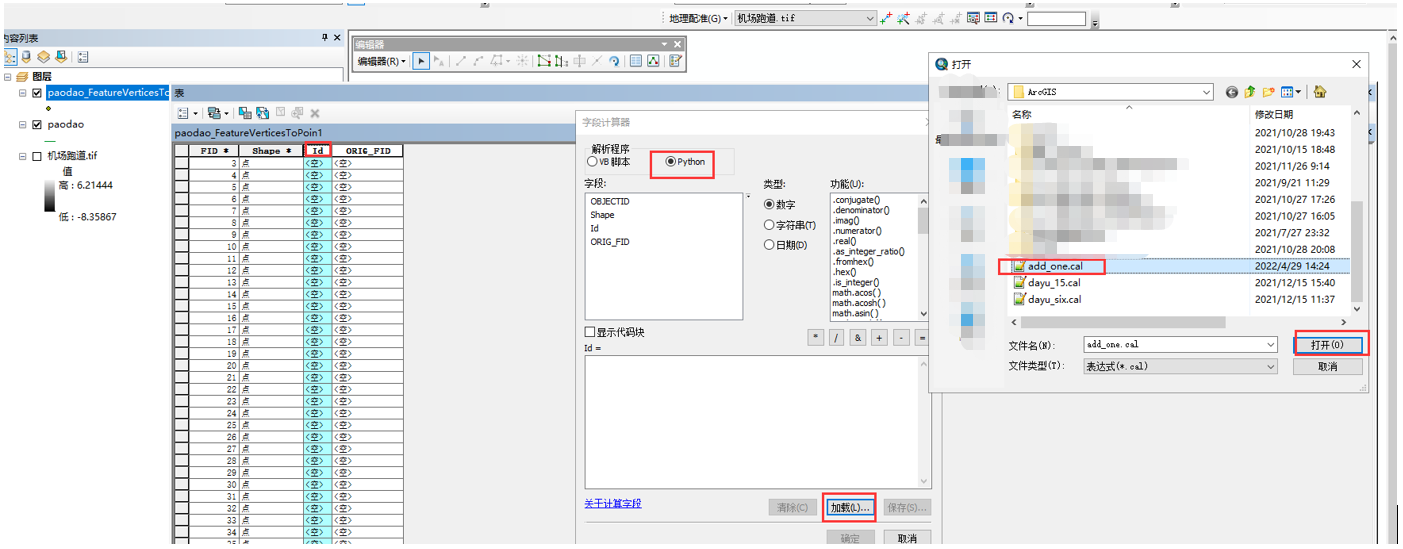The height and width of the screenshot is (549, 1403).
Task: Choose the 字符串(T) type radio button
Action: (769, 225)
